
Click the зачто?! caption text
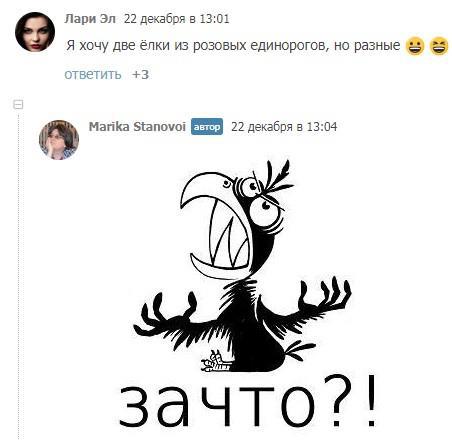click(x=247, y=404)
